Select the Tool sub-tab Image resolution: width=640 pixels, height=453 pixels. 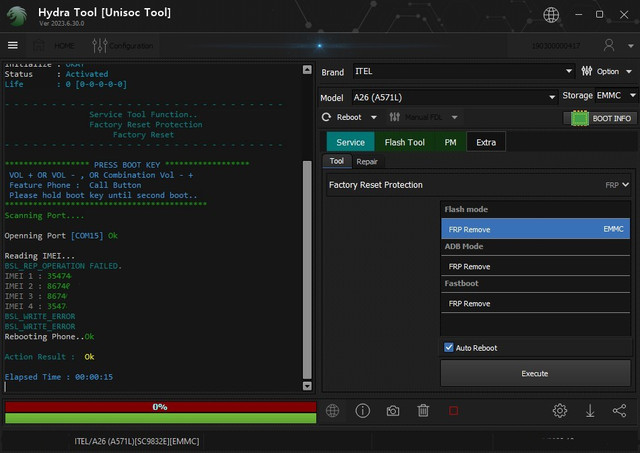(337, 161)
